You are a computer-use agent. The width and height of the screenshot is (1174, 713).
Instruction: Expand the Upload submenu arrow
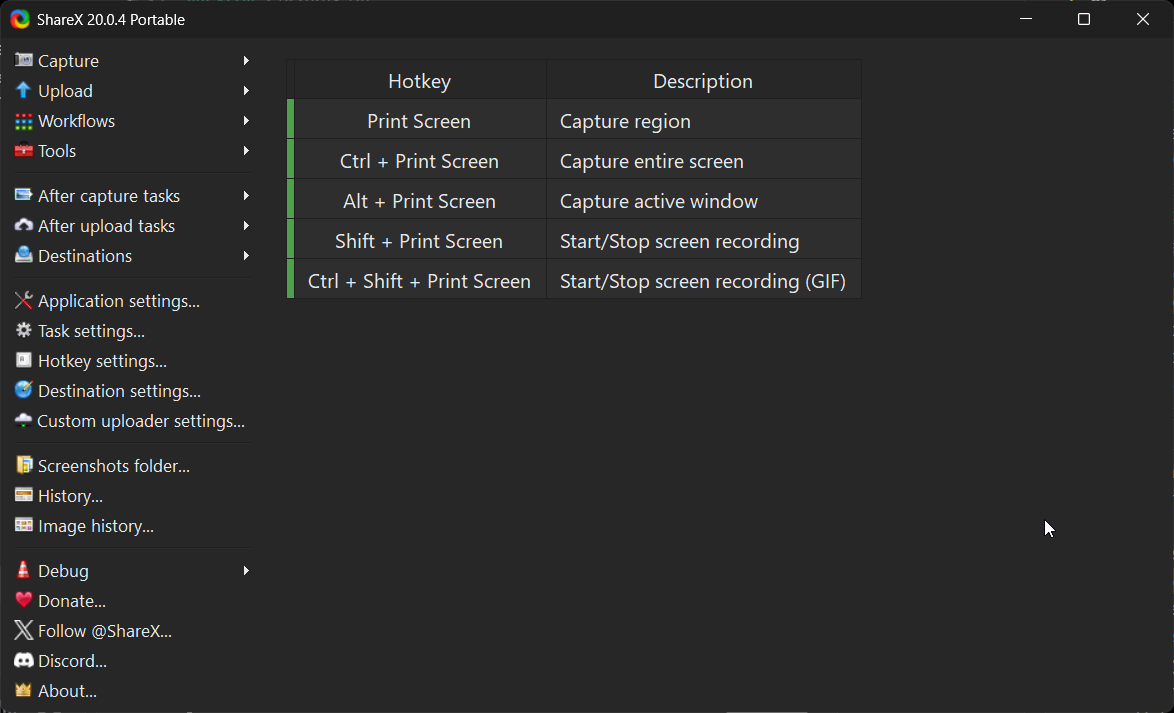point(246,91)
